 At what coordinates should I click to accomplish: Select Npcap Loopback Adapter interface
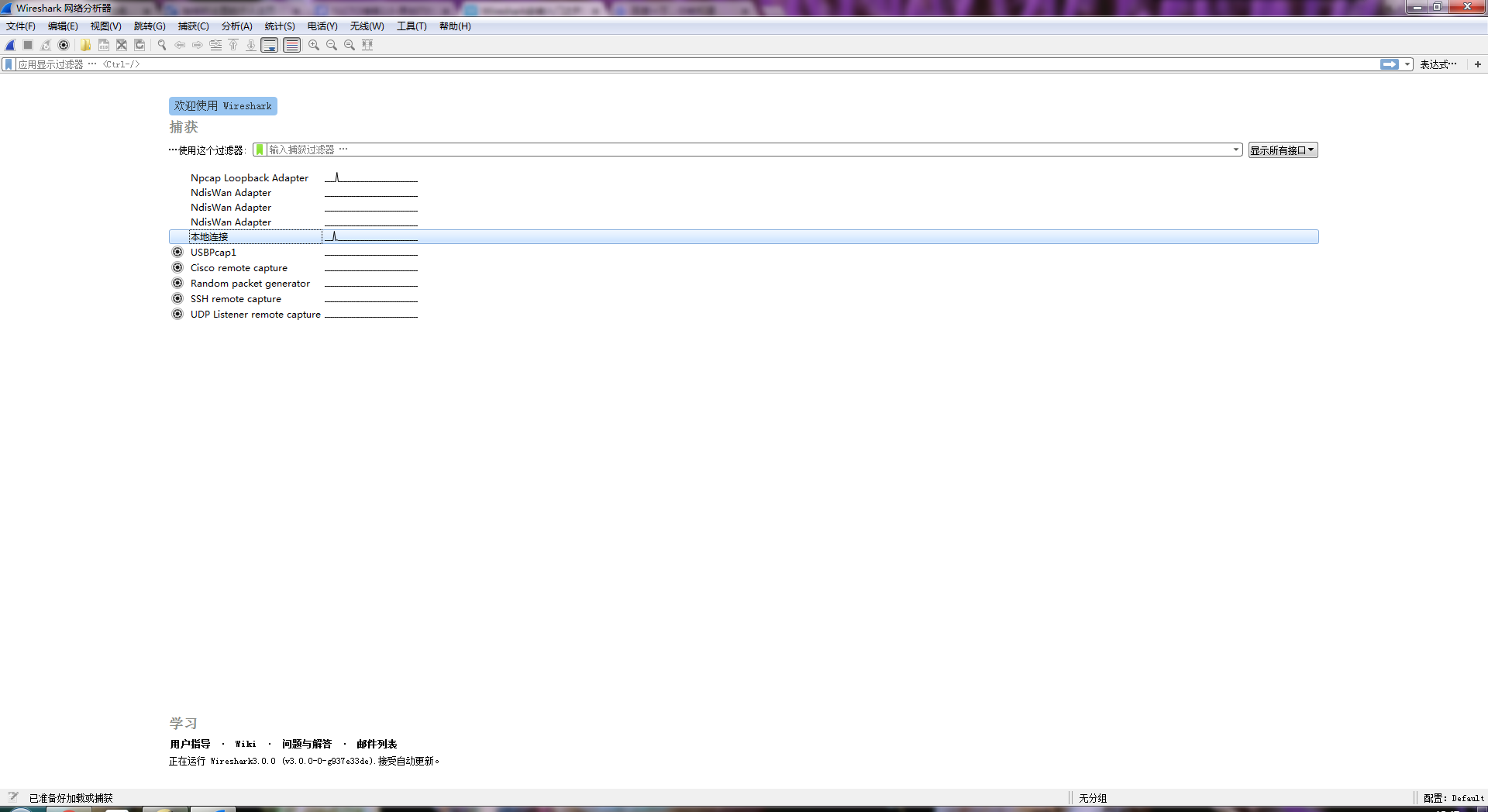point(250,178)
